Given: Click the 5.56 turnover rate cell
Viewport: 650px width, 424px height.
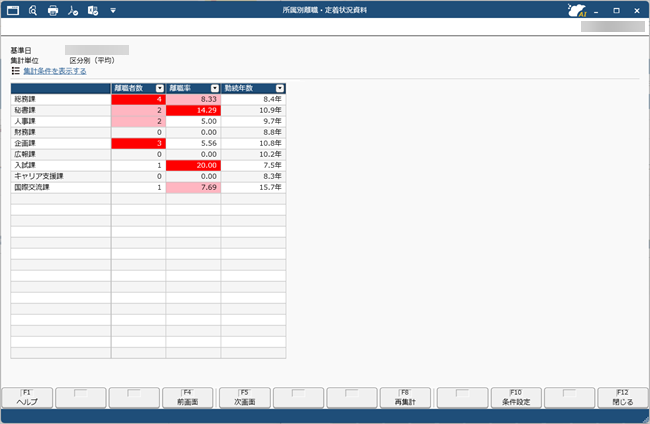Looking at the screenshot, I should click(193, 143).
